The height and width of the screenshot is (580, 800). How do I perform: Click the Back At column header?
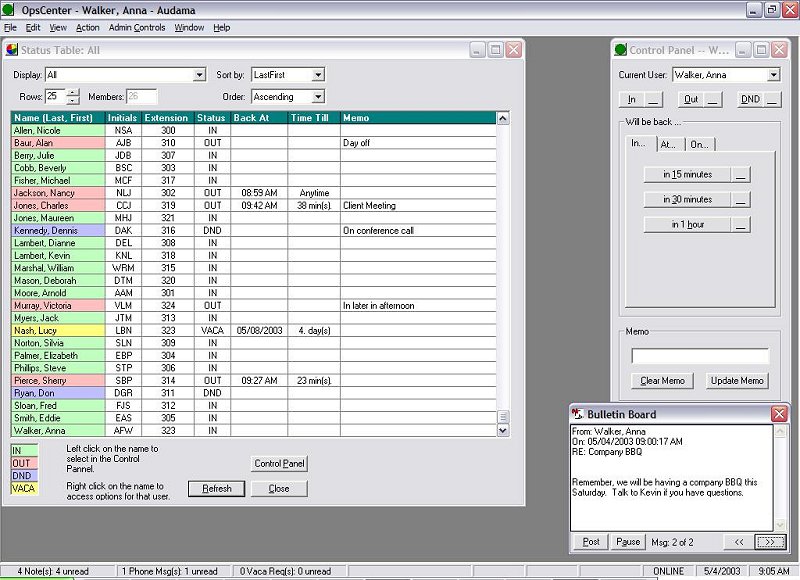pyautogui.click(x=259, y=118)
